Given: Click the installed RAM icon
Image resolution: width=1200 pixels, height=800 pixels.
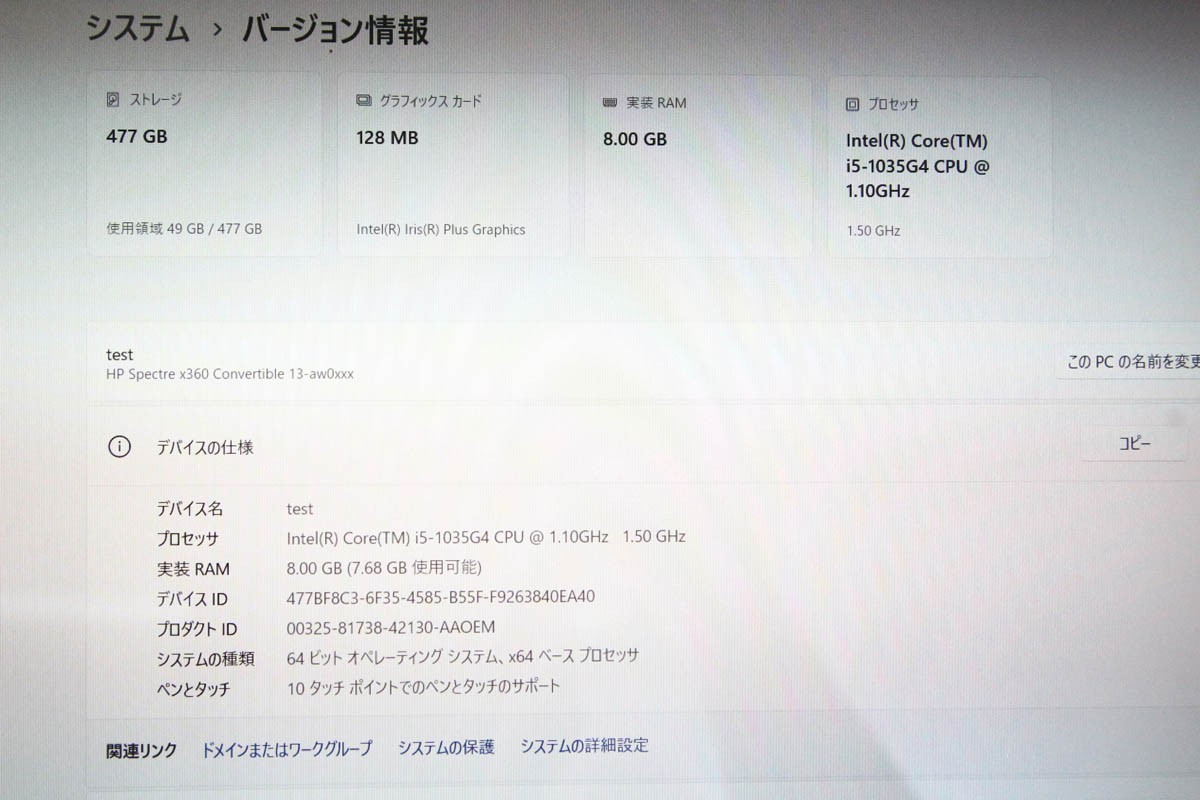Looking at the screenshot, I should click(x=610, y=103).
